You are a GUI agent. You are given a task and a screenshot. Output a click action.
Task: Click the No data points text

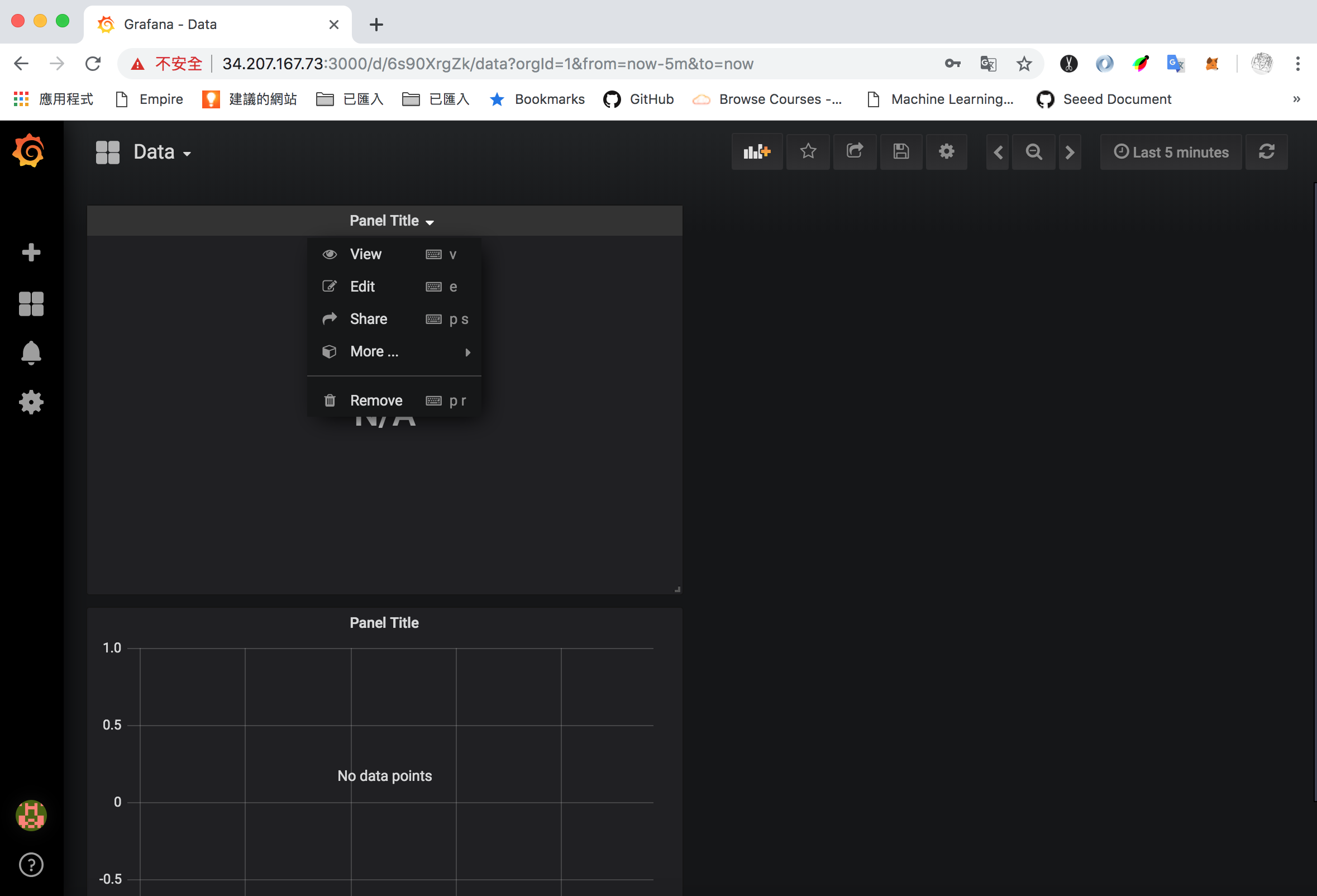[384, 775]
